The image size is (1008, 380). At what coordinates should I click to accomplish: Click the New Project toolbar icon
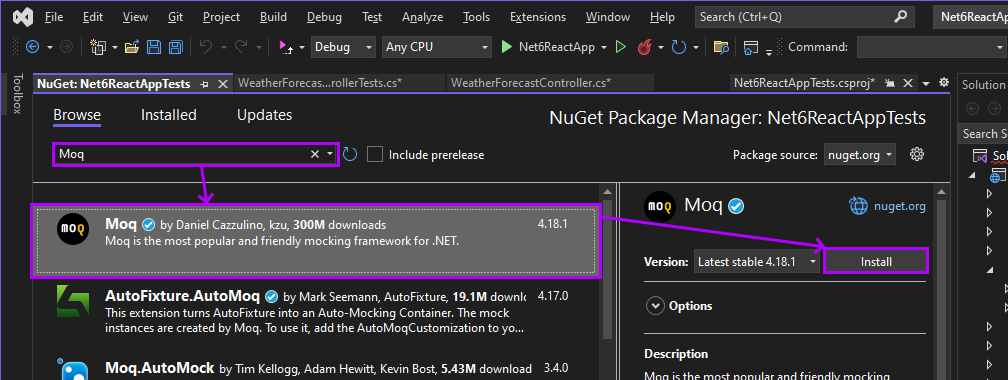(98, 47)
